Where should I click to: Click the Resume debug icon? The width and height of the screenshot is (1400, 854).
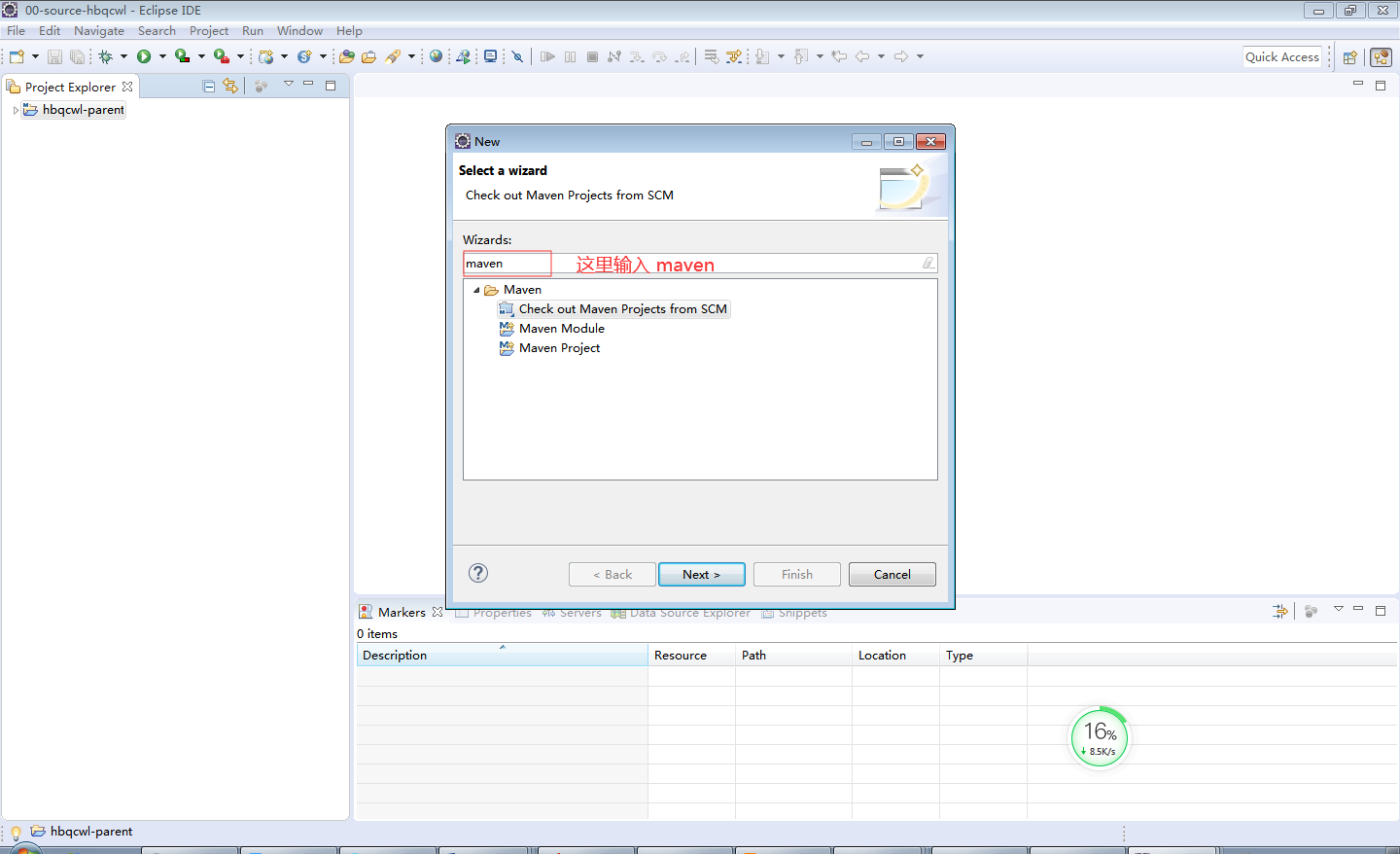[x=547, y=56]
